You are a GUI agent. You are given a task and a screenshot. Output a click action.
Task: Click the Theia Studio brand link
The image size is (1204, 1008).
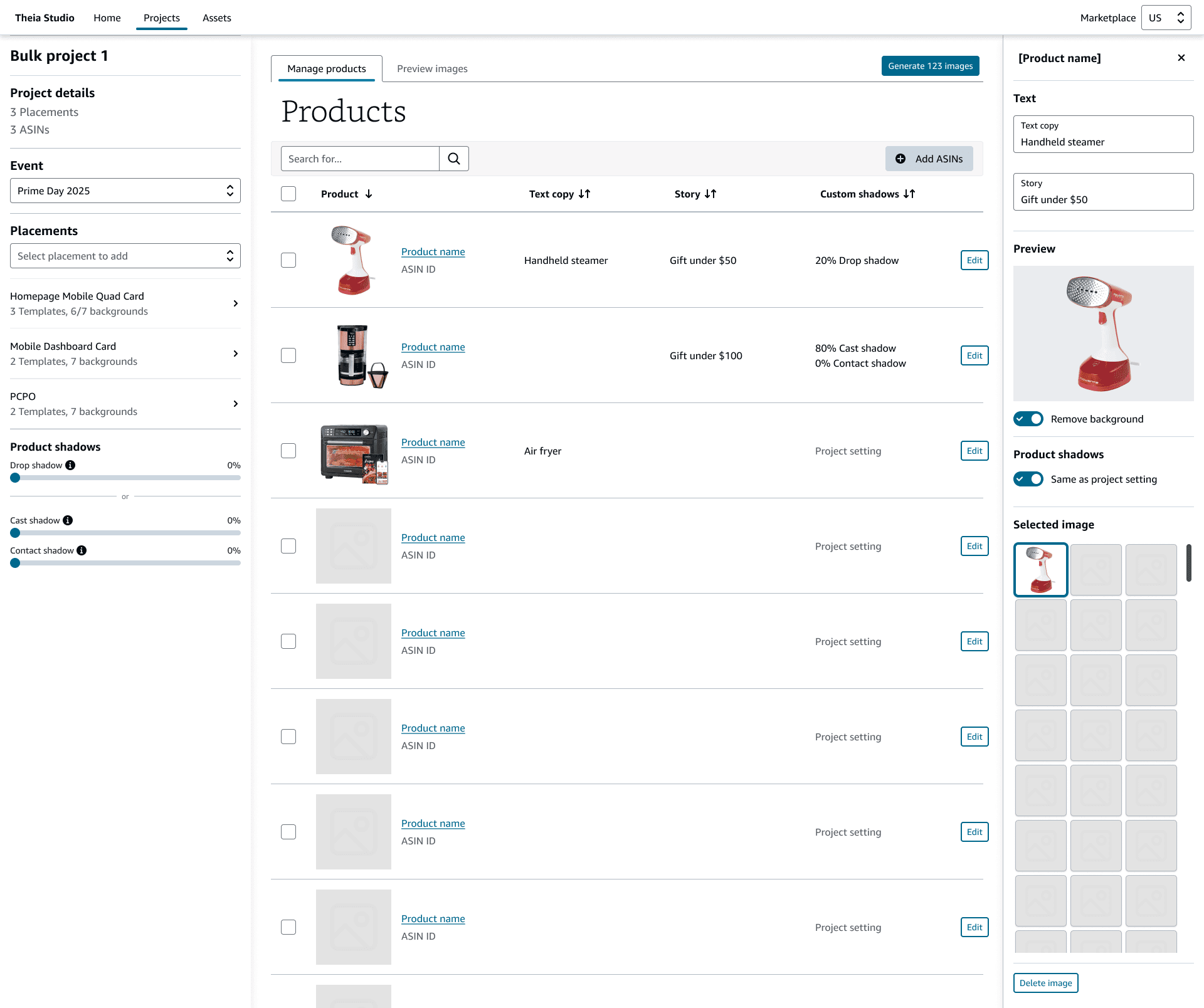[x=45, y=18]
